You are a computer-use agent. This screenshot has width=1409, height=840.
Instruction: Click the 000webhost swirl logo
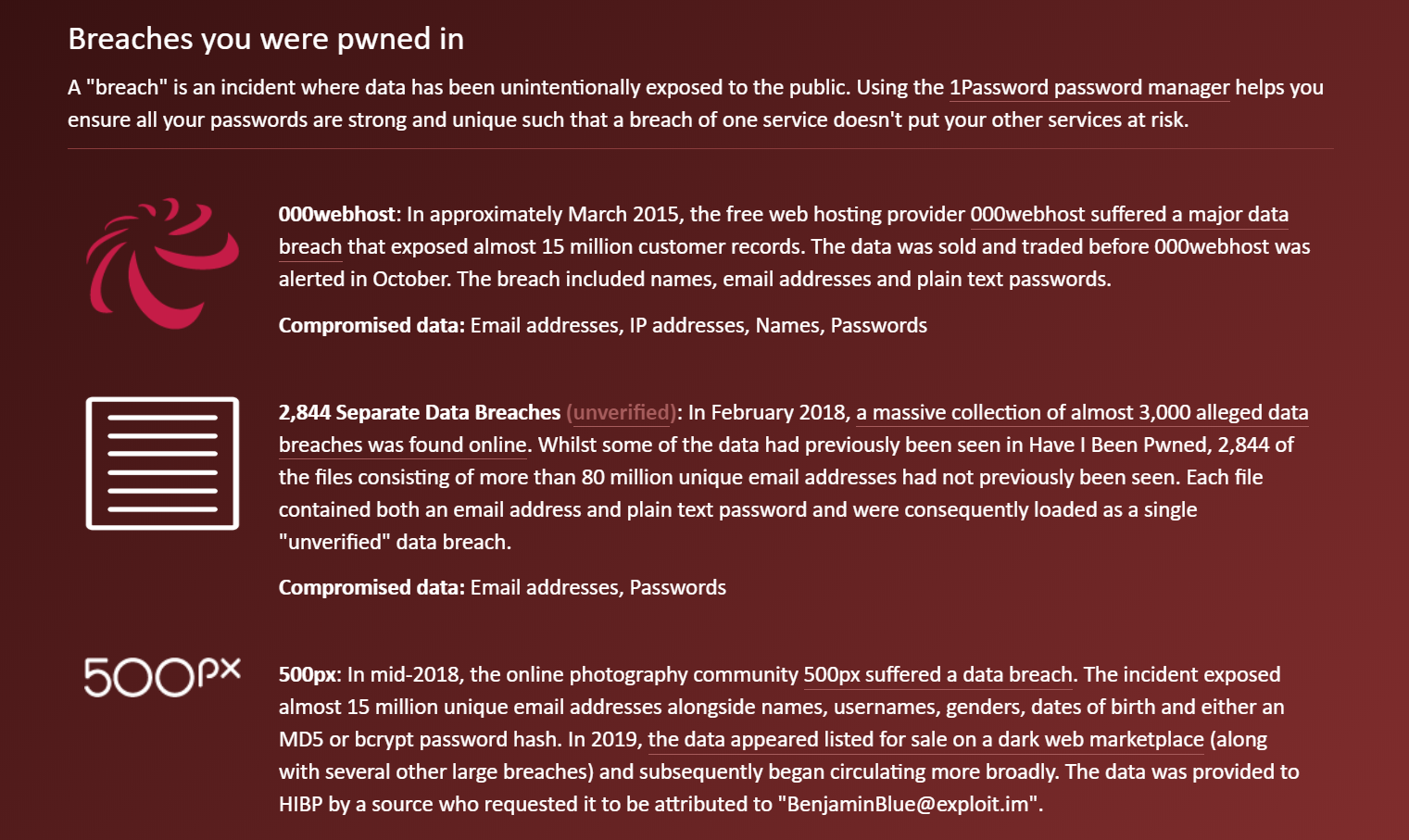tap(162, 263)
